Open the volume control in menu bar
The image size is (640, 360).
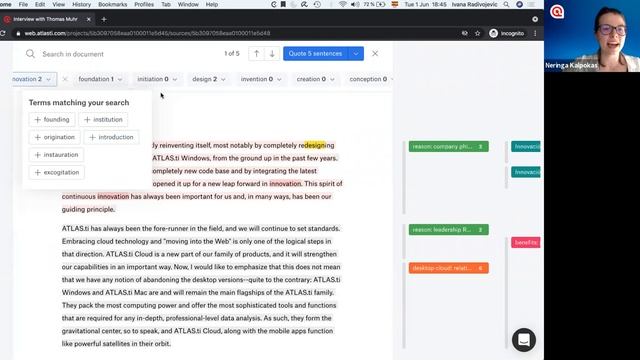(x=355, y=4)
